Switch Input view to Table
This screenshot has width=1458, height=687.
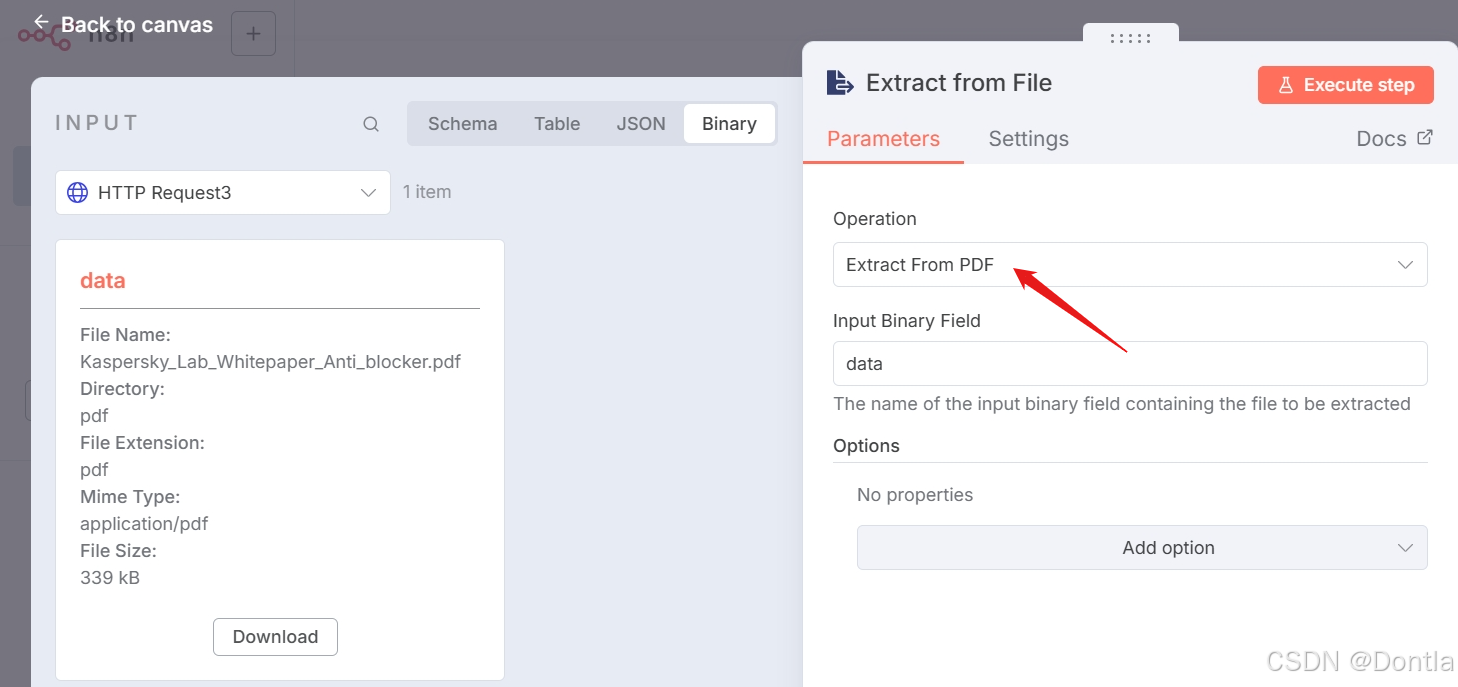coord(557,124)
